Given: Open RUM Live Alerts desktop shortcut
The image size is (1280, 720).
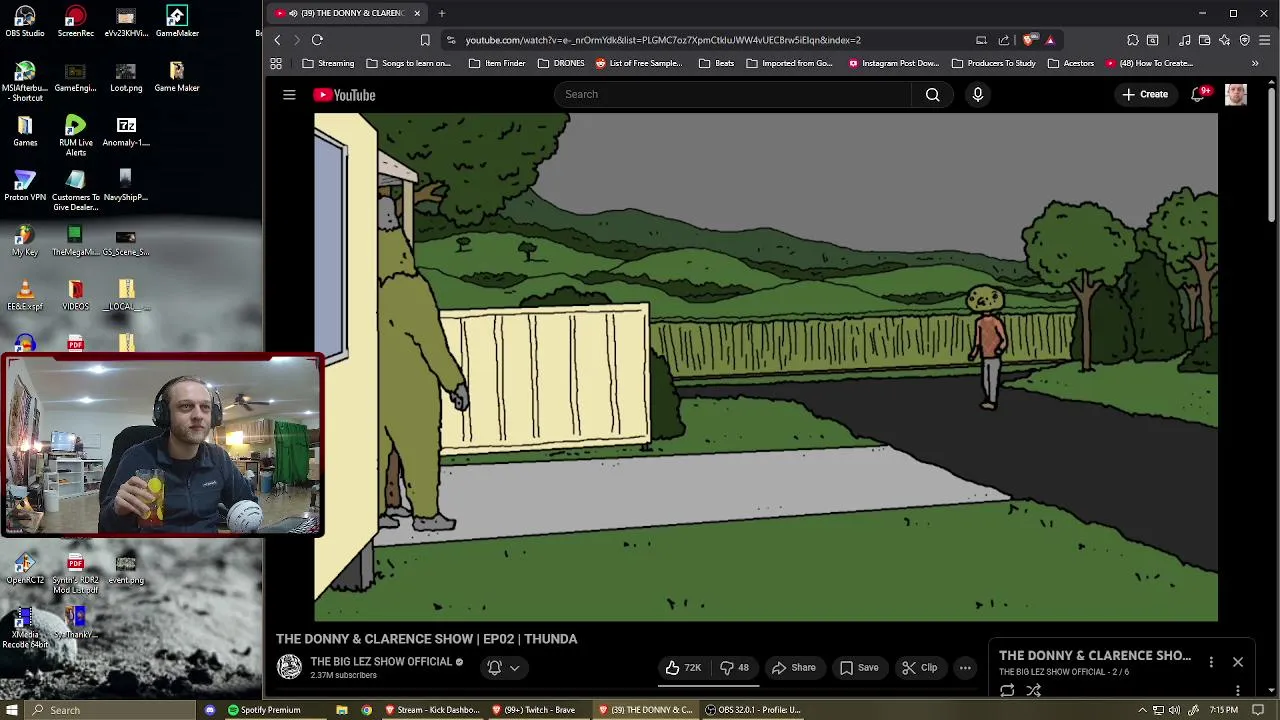Looking at the screenshot, I should click(x=76, y=135).
